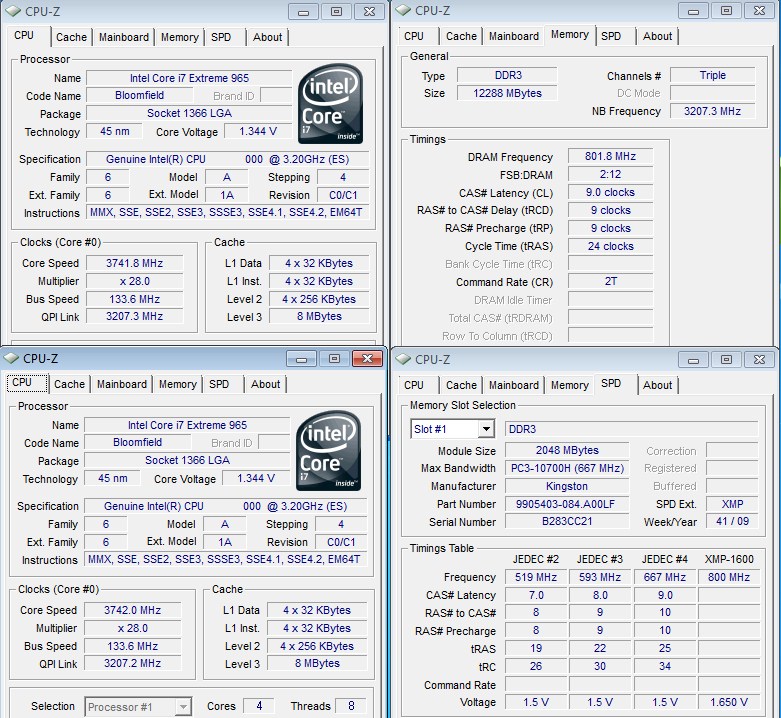The image size is (781, 718).
Task: Switch to Memory tab in the 3742.0 MHz window
Action: (x=177, y=384)
